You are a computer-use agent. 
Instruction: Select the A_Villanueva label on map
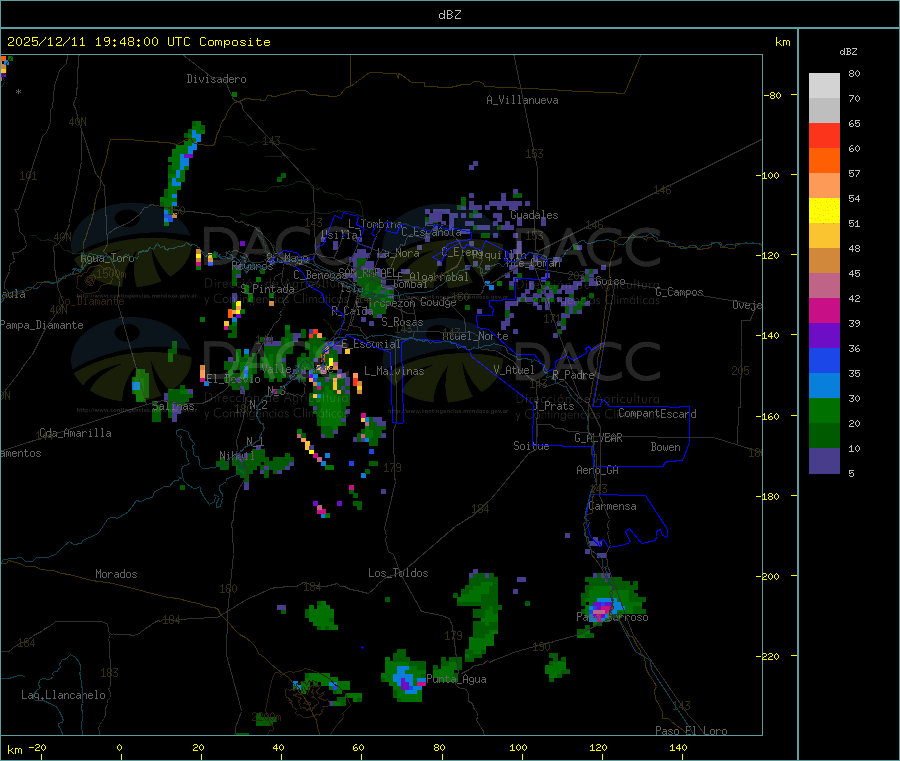[522, 100]
